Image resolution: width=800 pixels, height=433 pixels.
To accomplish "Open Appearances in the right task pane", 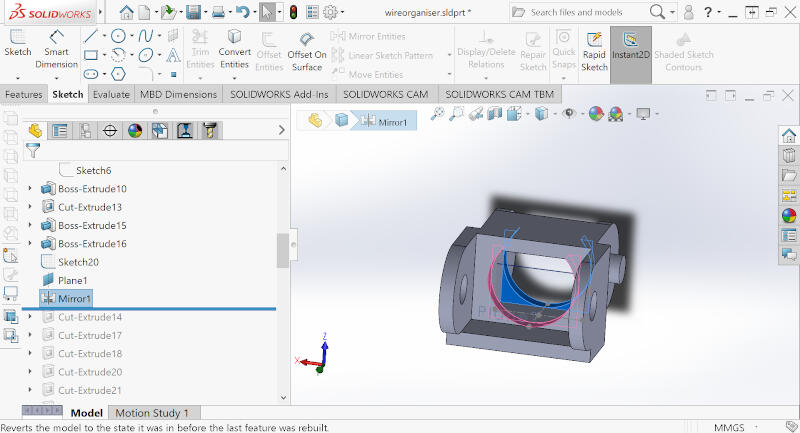I will pyautogui.click(x=789, y=215).
